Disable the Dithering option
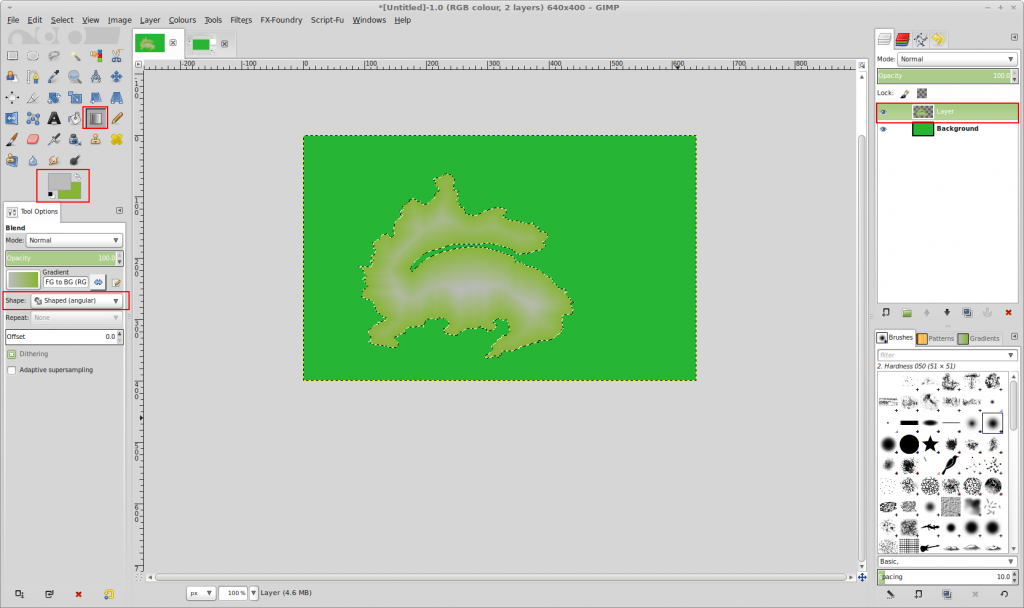This screenshot has height=608, width=1024. click(11, 353)
